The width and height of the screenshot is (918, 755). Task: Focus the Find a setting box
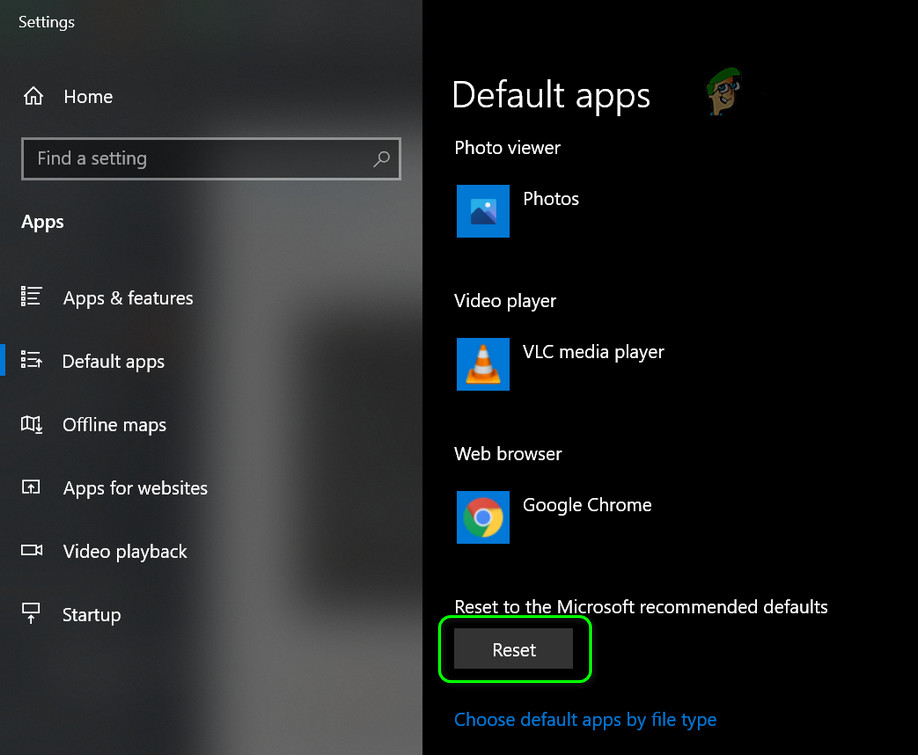coord(211,159)
